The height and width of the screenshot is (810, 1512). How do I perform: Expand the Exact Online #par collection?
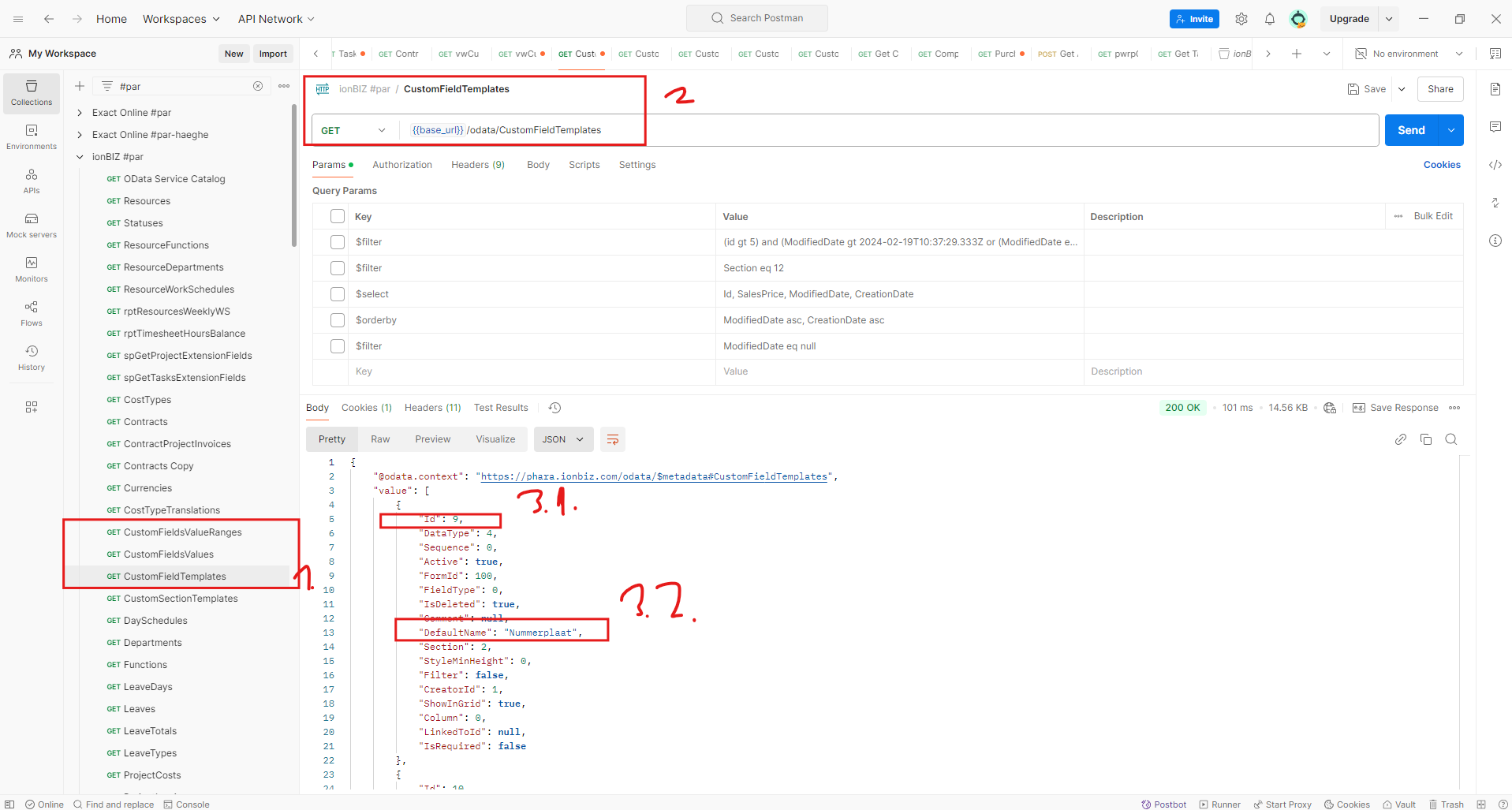pyautogui.click(x=80, y=113)
